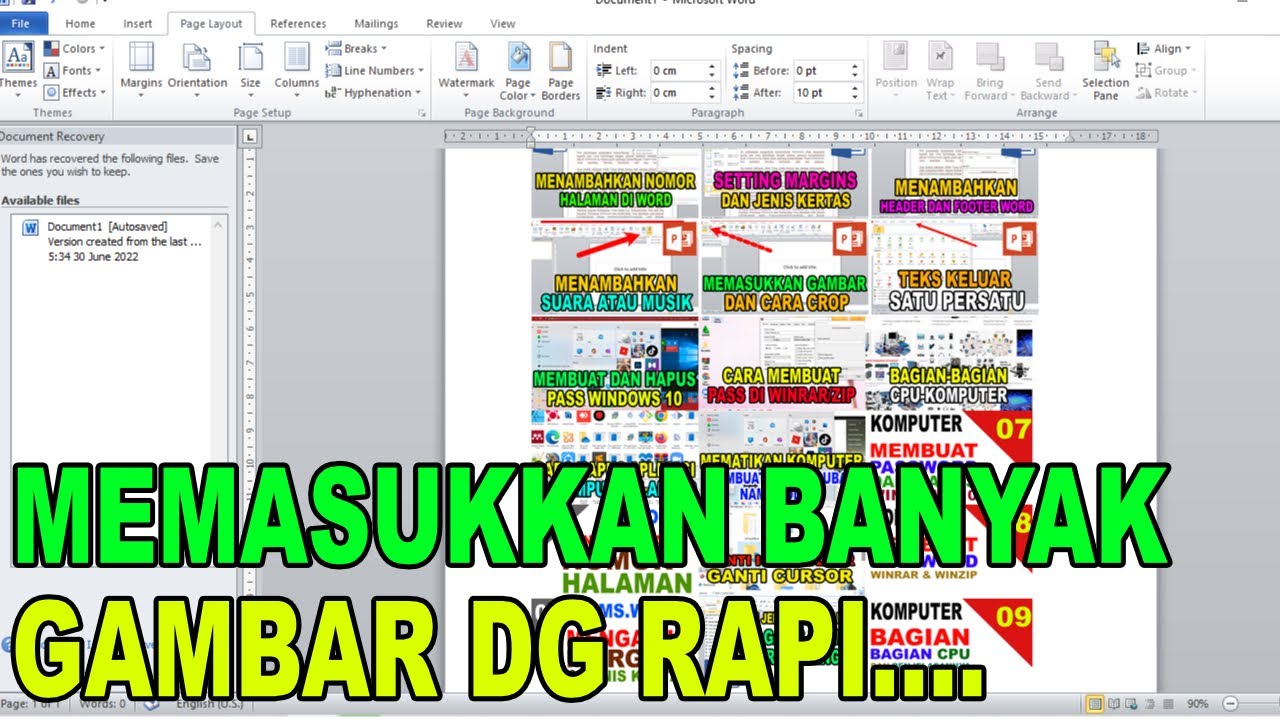Open the Paragraph dialog launcher
Viewport: 1280px width, 720px height.
click(859, 114)
